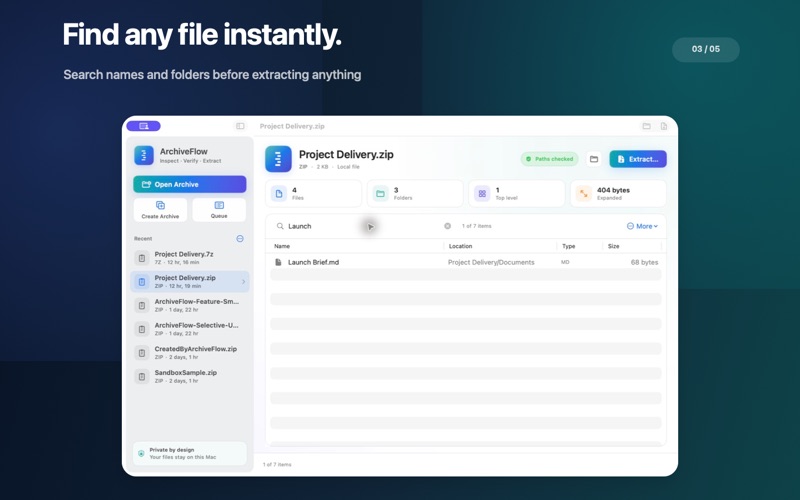Viewport: 800px width, 500px height.
Task: Click the MD type cell
Action: [x=565, y=262]
